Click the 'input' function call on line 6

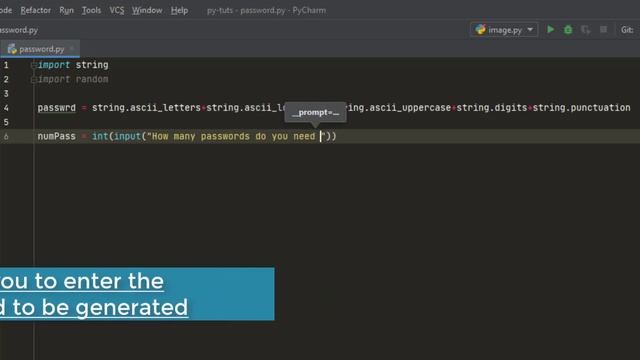(x=127, y=136)
